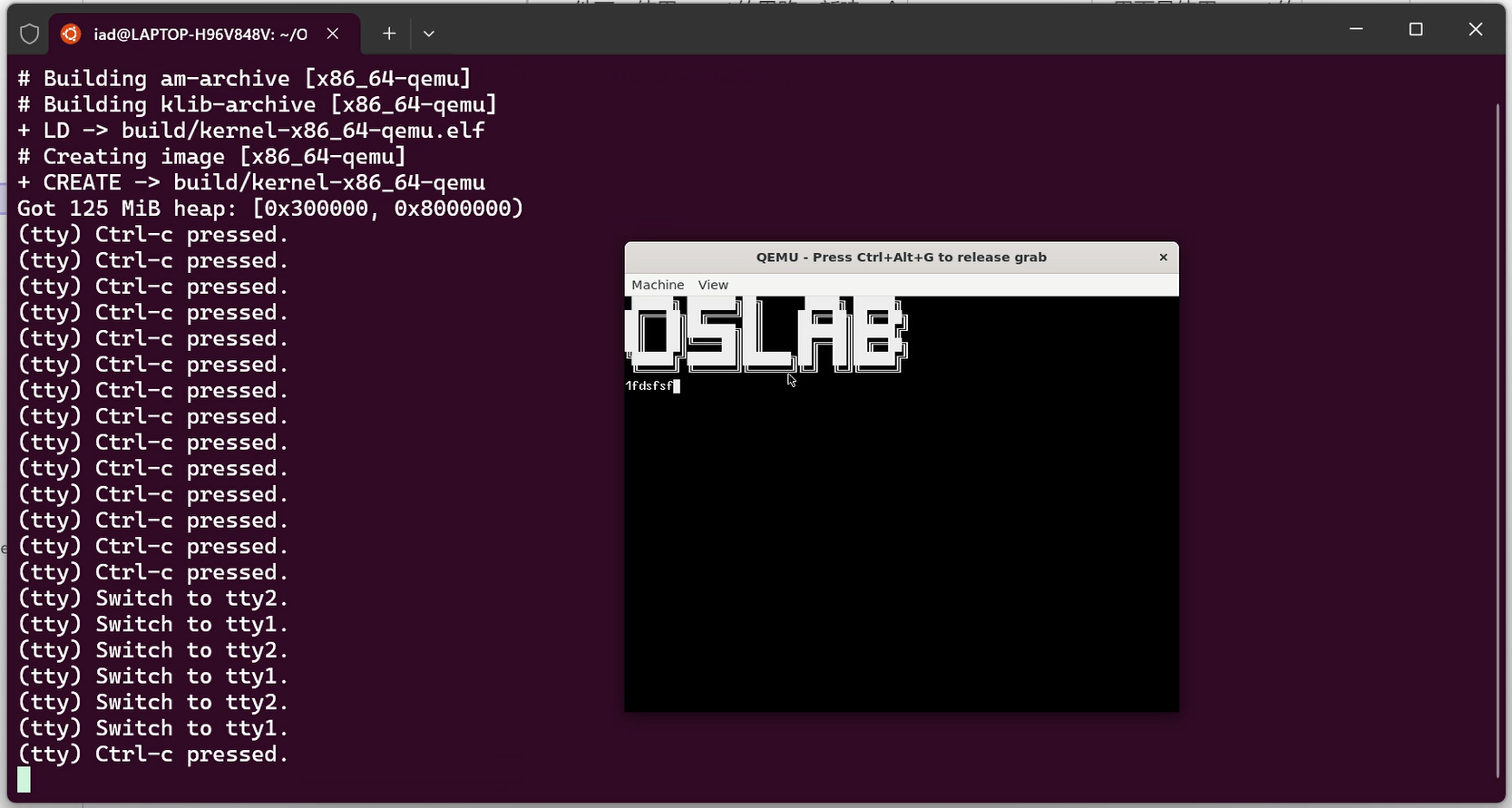Open the Machine menu in QEMU
The height and width of the screenshot is (808, 1512).
click(658, 285)
